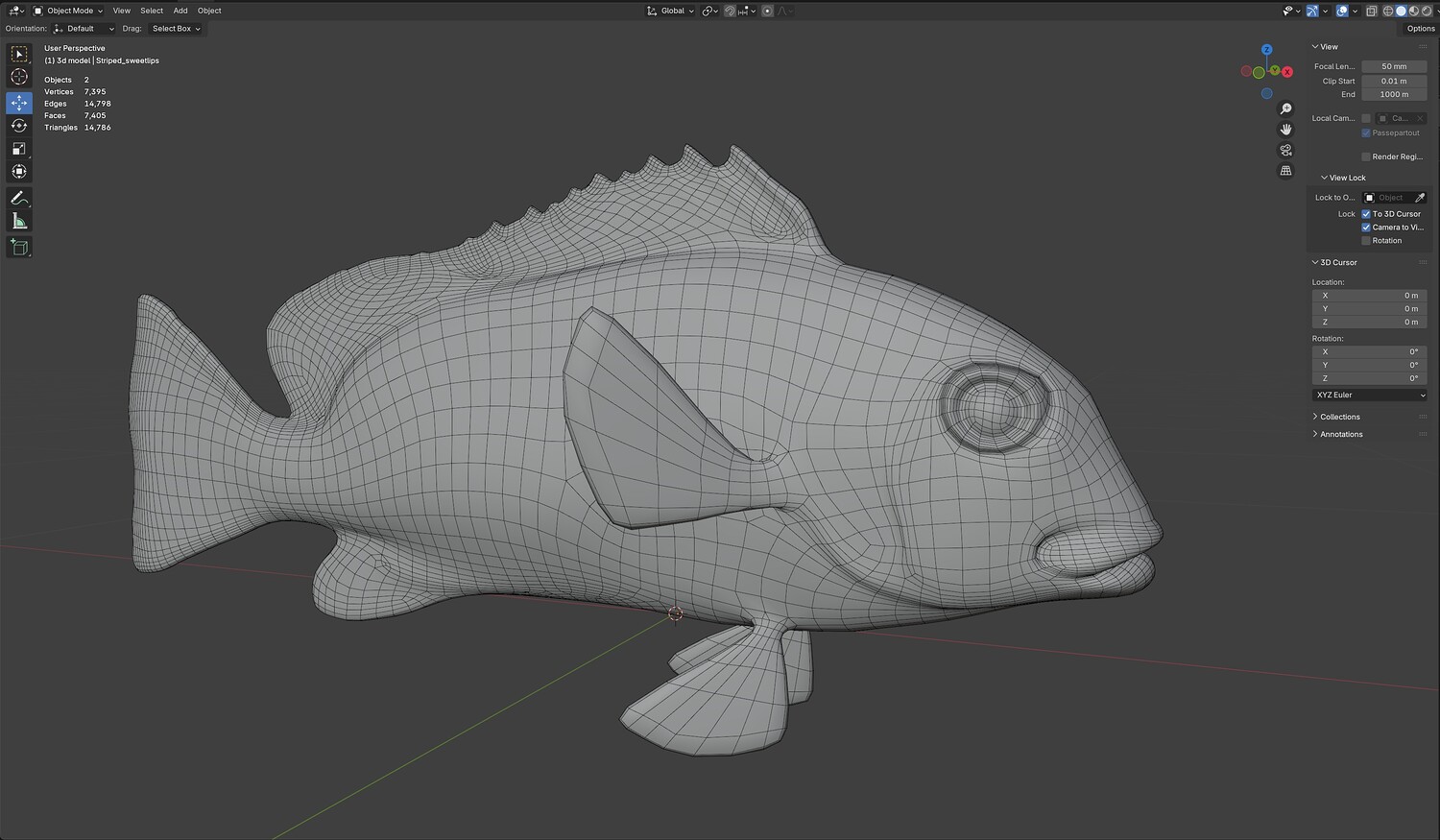The image size is (1440, 840).
Task: Click the 3D Cursor Location Z field
Action: 1369,322
